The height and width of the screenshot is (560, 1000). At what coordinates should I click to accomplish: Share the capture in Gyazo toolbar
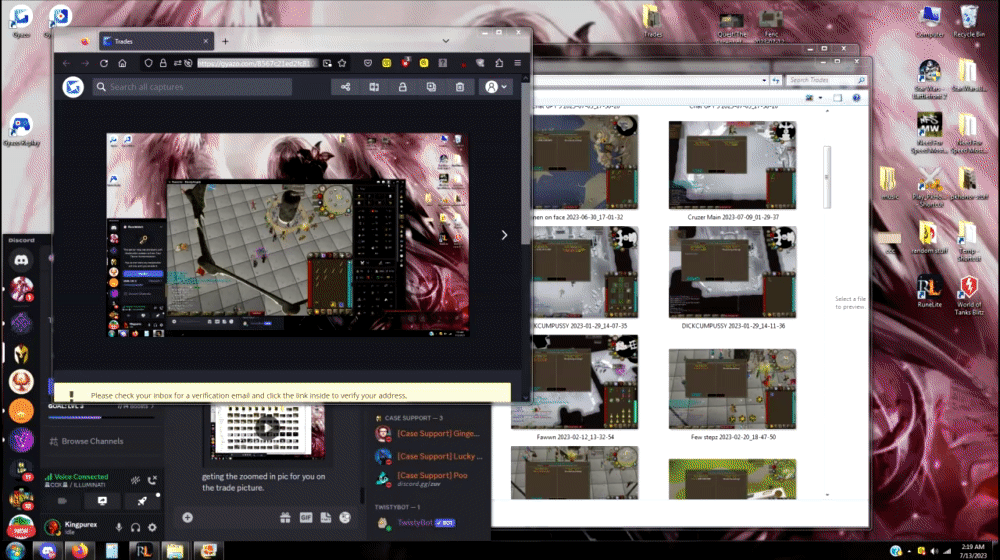pyautogui.click(x=345, y=87)
